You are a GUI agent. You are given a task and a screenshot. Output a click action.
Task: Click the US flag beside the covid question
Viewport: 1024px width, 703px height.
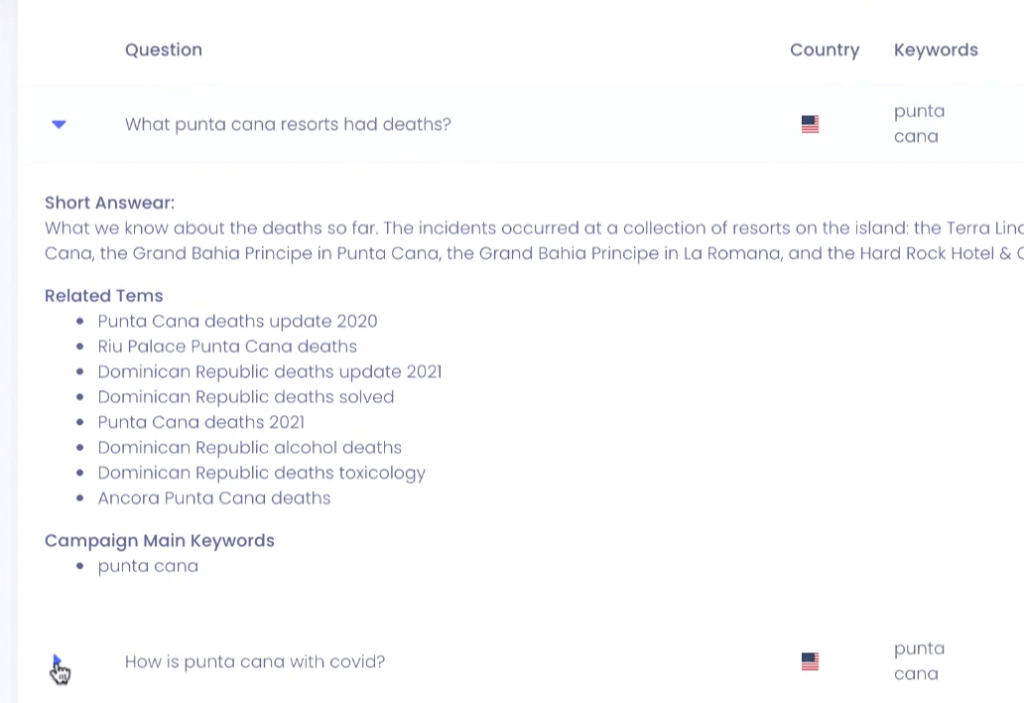(809, 661)
